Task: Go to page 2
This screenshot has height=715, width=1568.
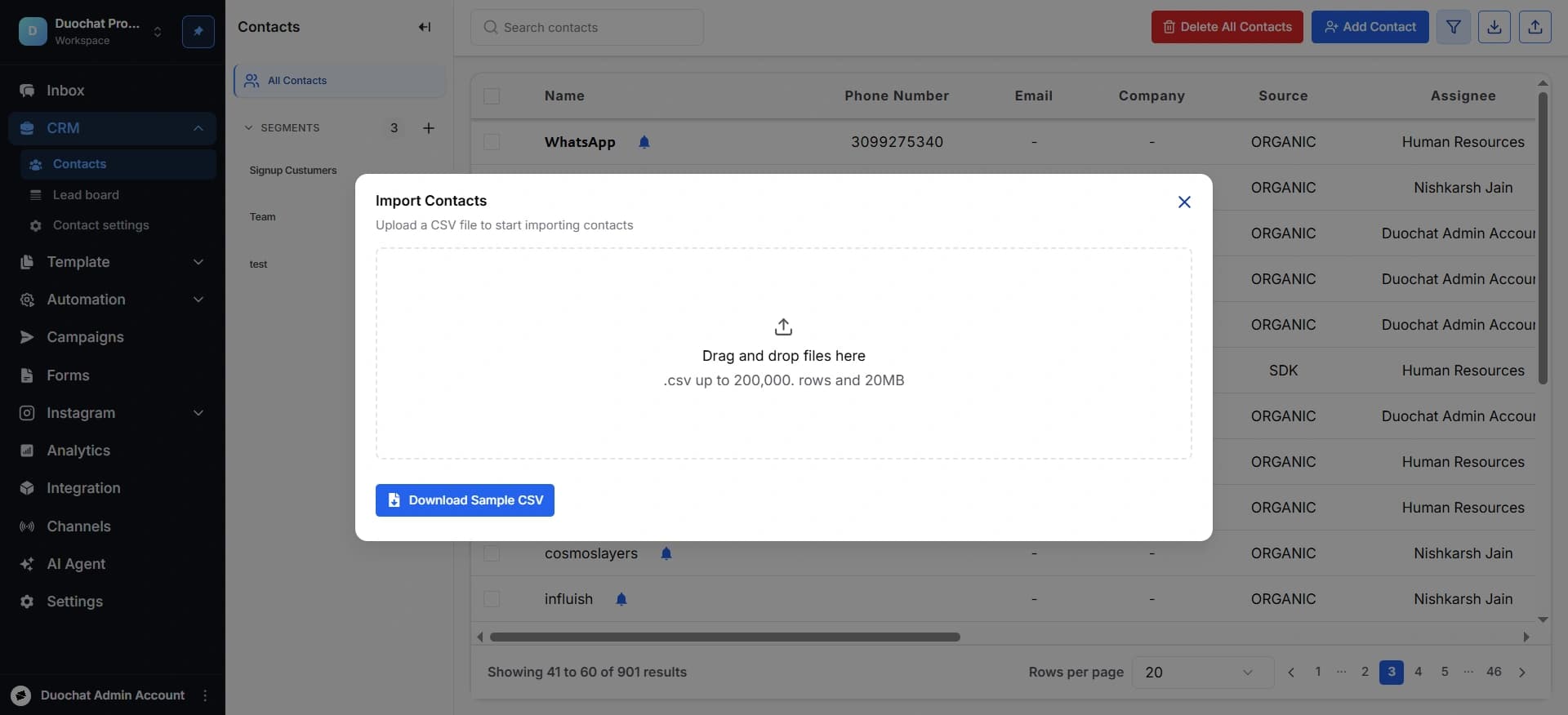Action: point(1365,672)
